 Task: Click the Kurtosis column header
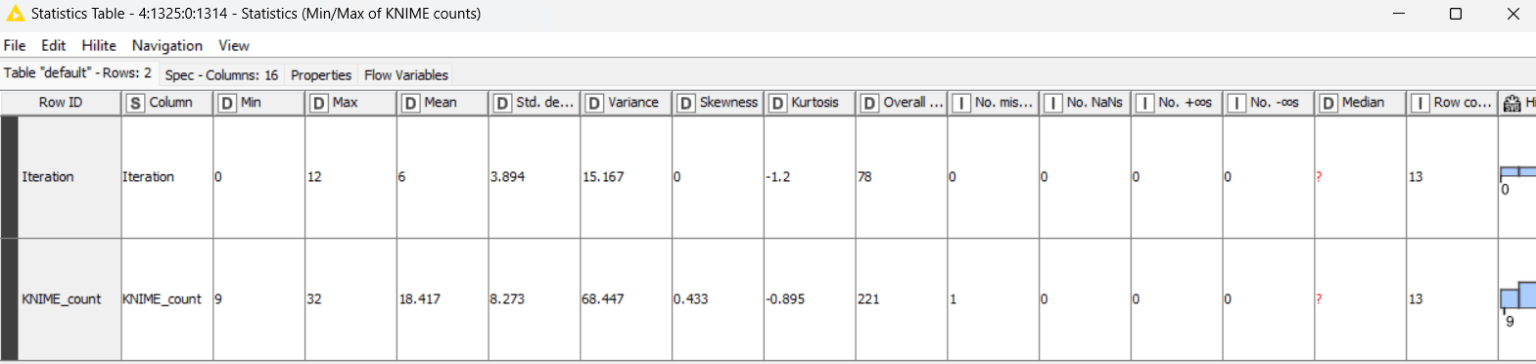pyautogui.click(x=809, y=102)
